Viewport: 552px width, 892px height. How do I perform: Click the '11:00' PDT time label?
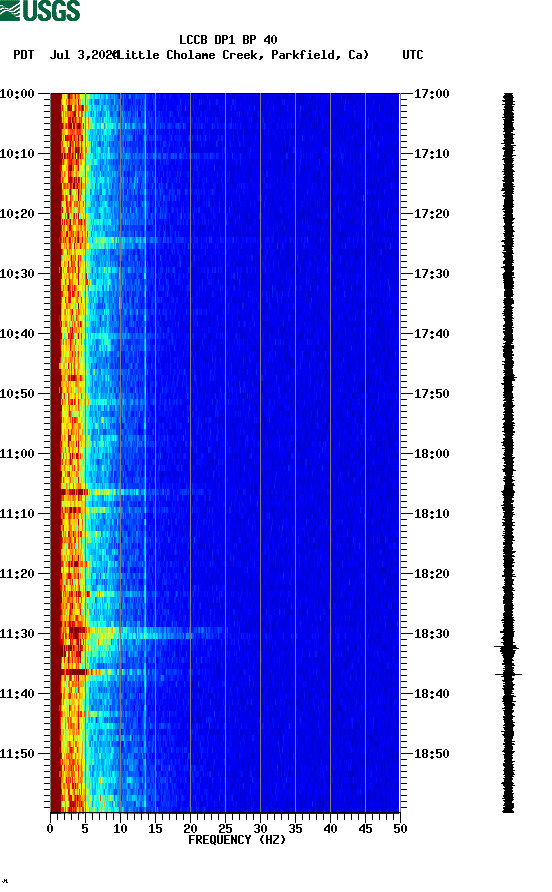coord(17,454)
